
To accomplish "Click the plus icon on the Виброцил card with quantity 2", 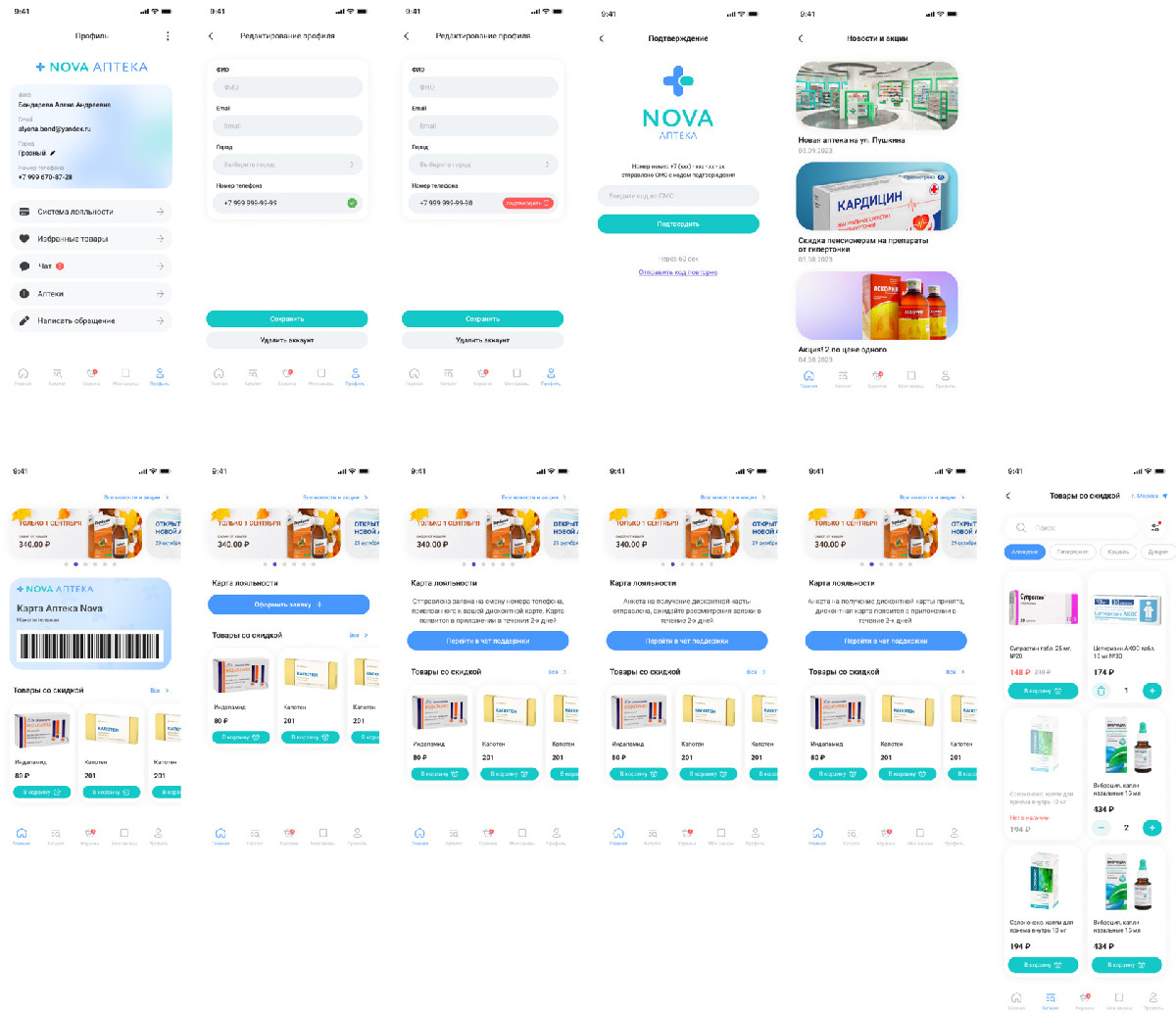I will (1152, 828).
